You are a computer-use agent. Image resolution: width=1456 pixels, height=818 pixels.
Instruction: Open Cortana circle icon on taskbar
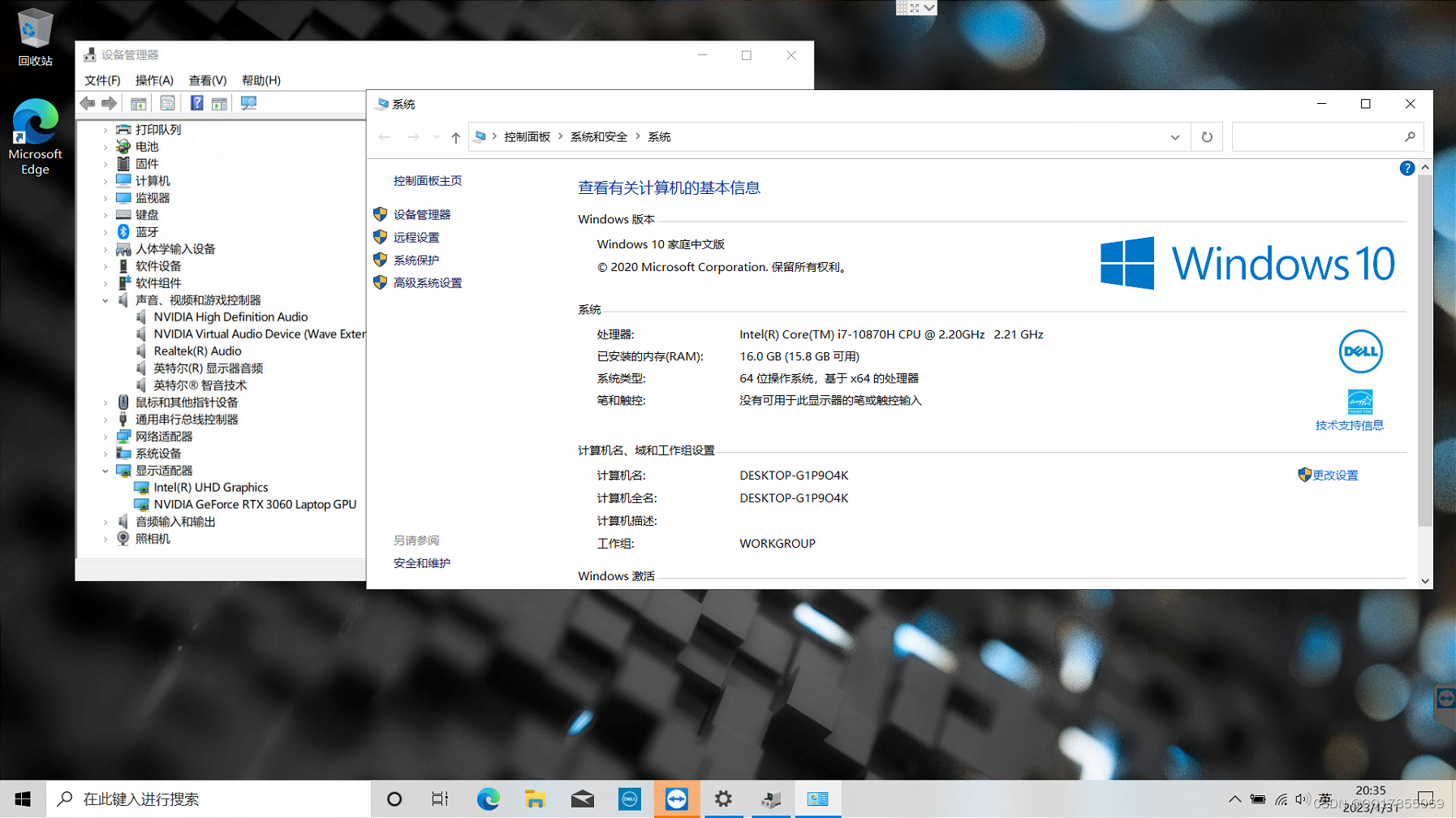point(394,799)
